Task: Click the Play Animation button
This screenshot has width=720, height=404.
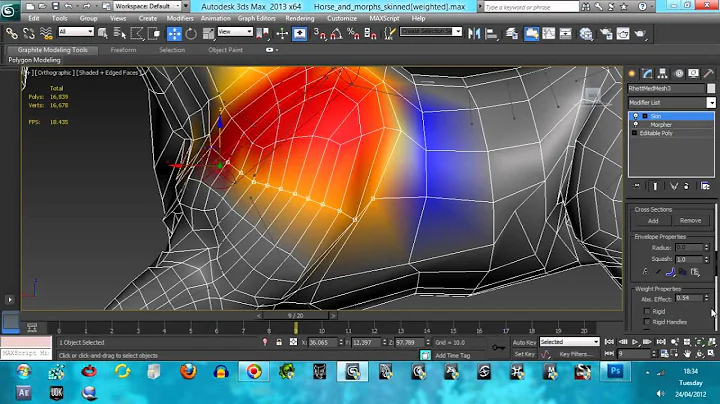Action: click(635, 342)
